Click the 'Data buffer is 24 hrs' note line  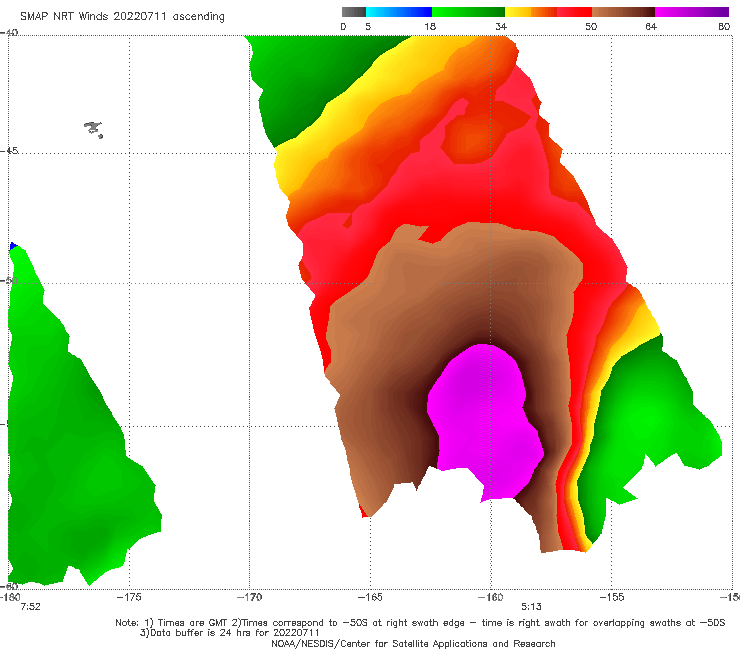[x=230, y=633]
